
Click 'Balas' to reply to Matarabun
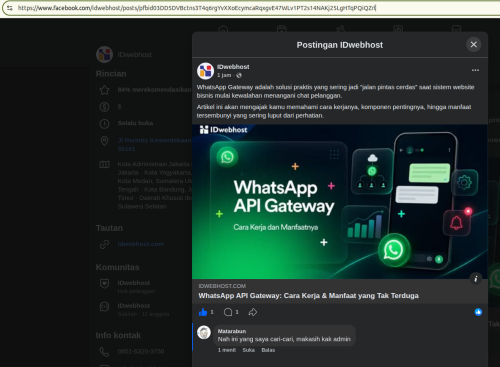point(268,350)
